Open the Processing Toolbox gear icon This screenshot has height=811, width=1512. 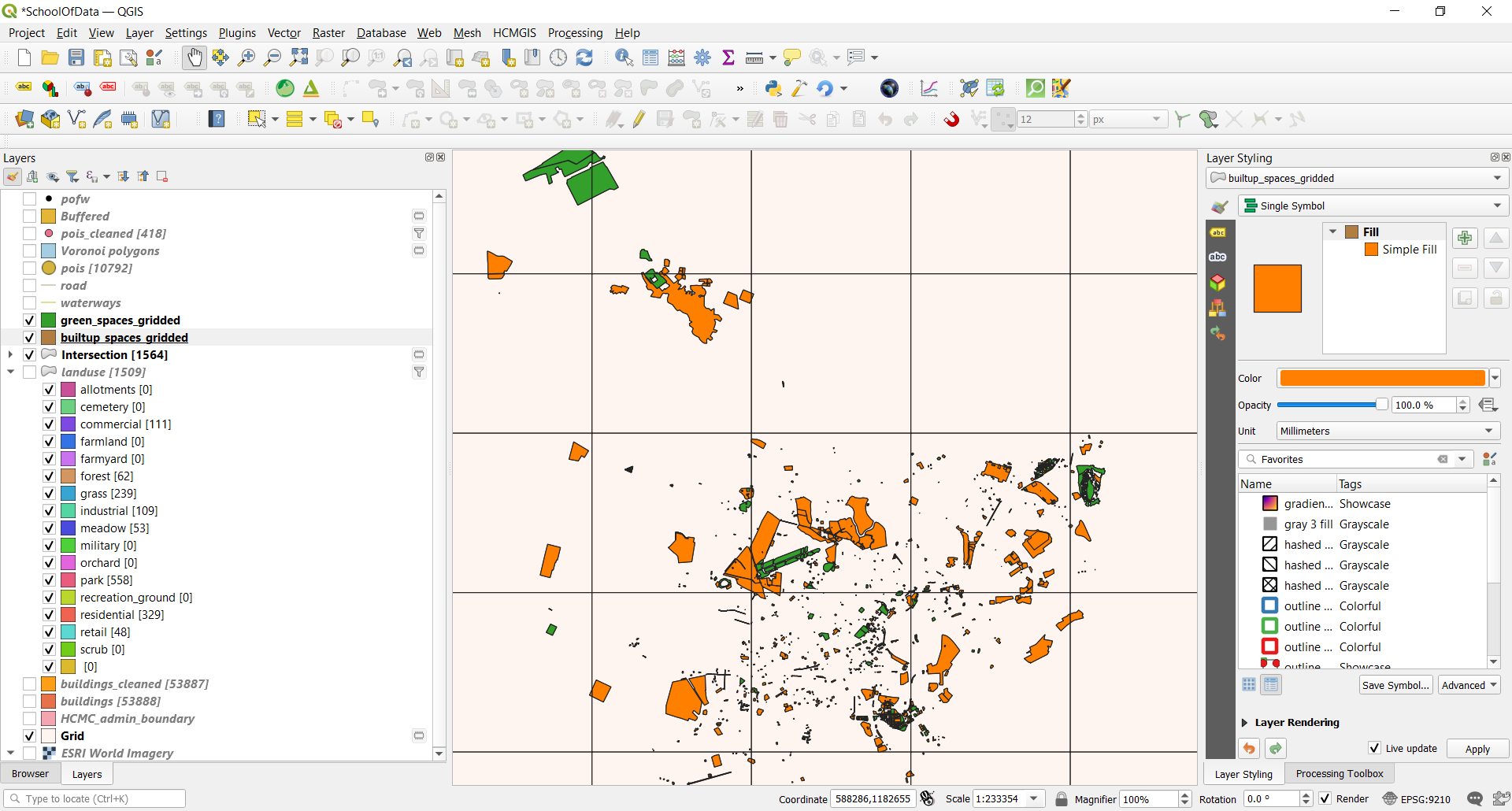[x=702, y=57]
